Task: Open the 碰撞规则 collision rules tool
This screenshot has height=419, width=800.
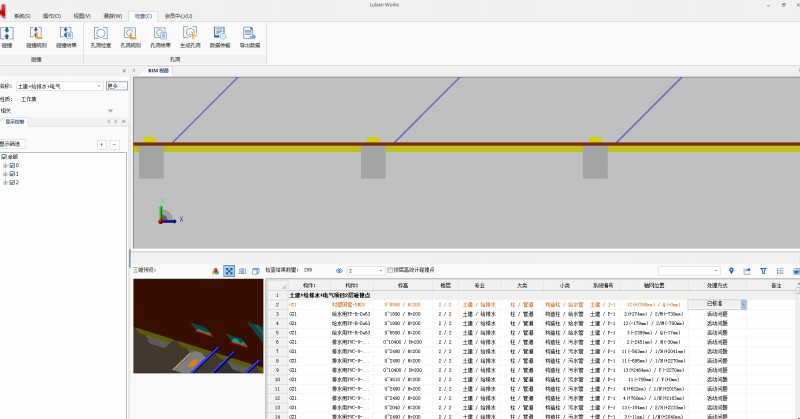Action: pyautogui.click(x=36, y=37)
